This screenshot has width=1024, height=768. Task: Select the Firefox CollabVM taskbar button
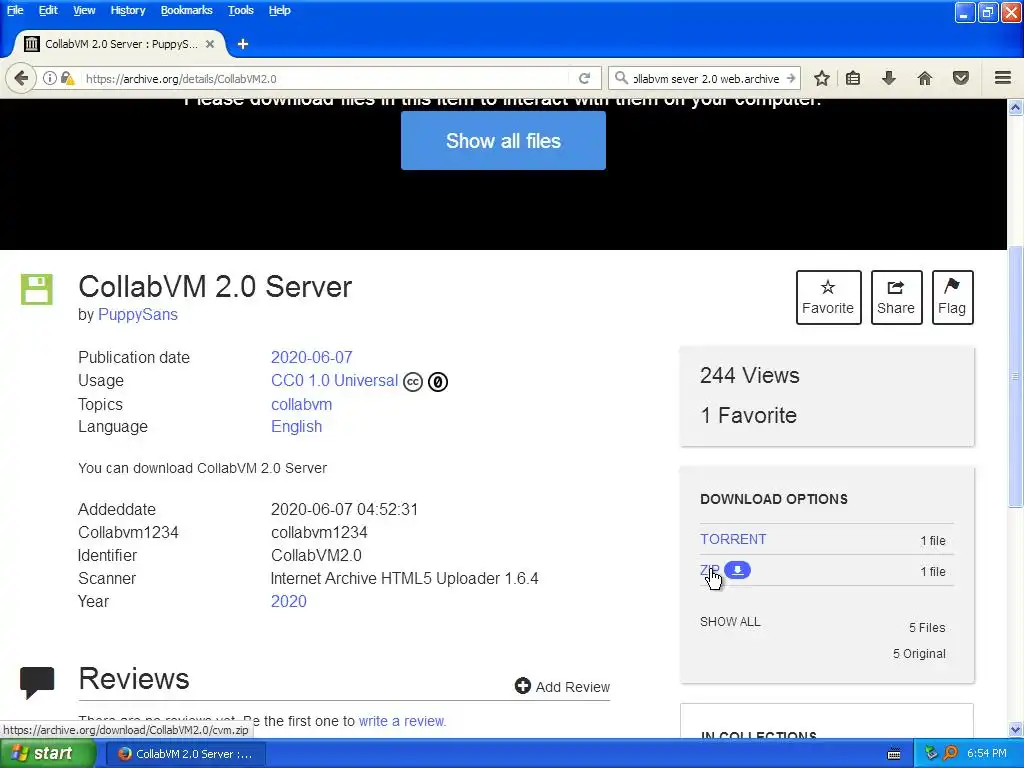click(x=185, y=754)
